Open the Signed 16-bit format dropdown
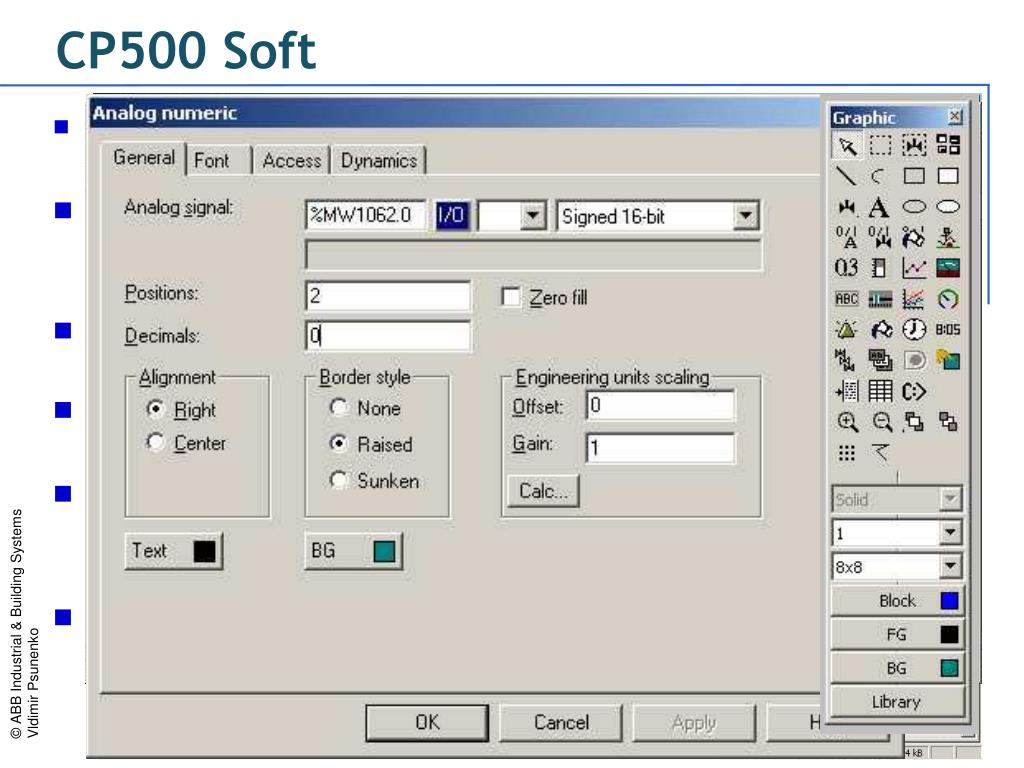1024x768 pixels. point(744,216)
